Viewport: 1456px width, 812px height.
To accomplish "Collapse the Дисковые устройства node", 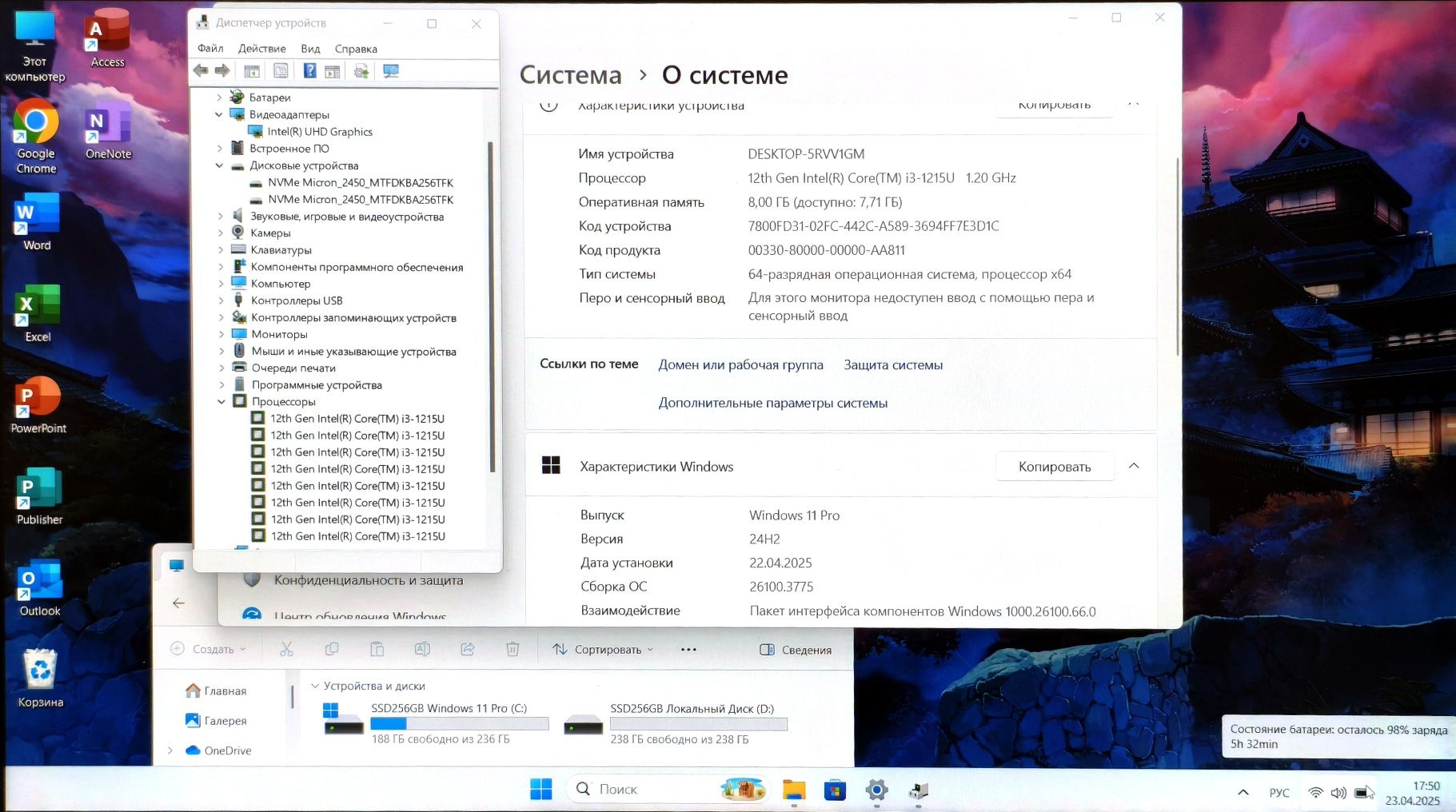I will click(219, 165).
